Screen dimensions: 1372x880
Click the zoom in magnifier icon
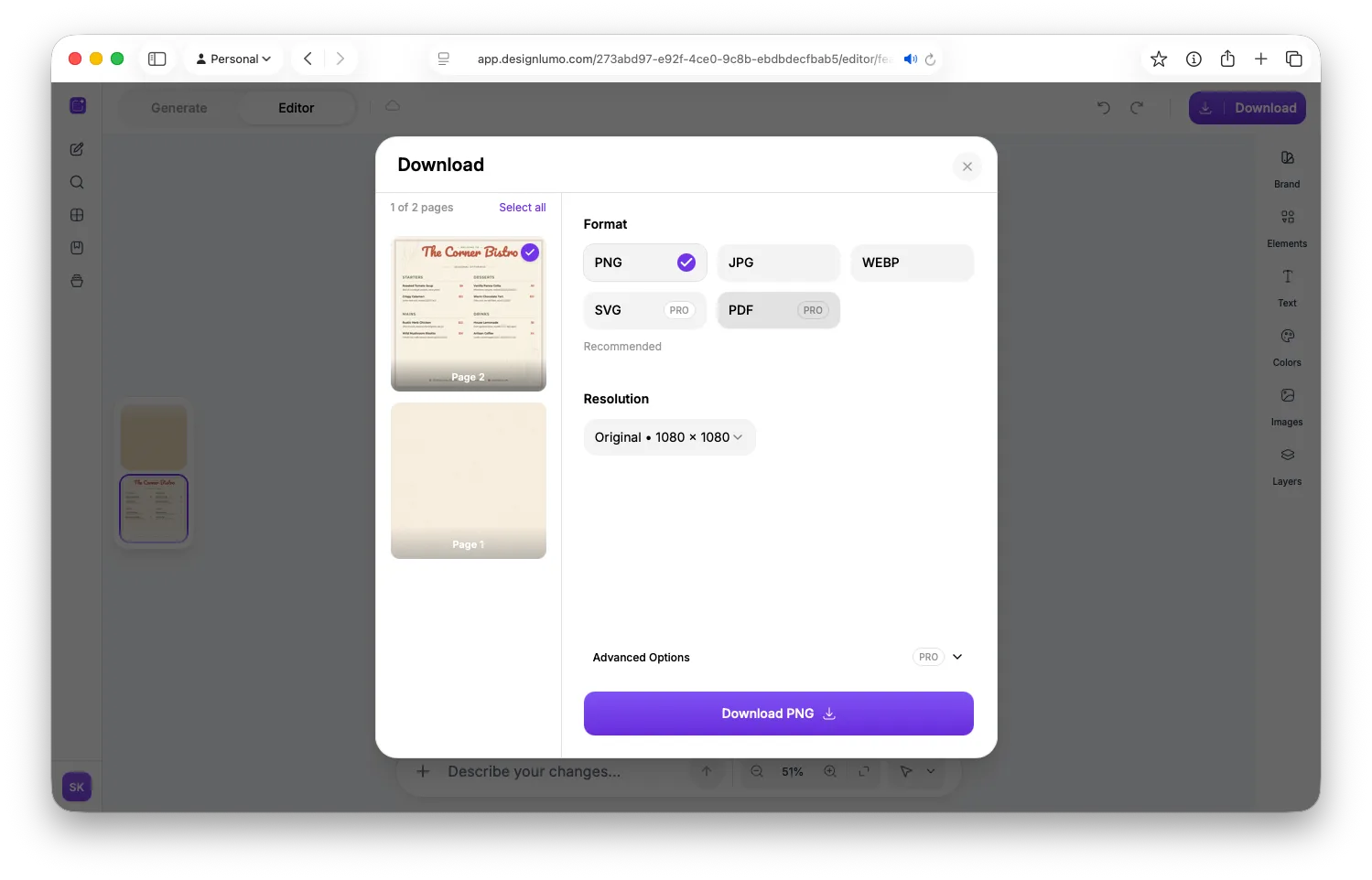pos(830,771)
